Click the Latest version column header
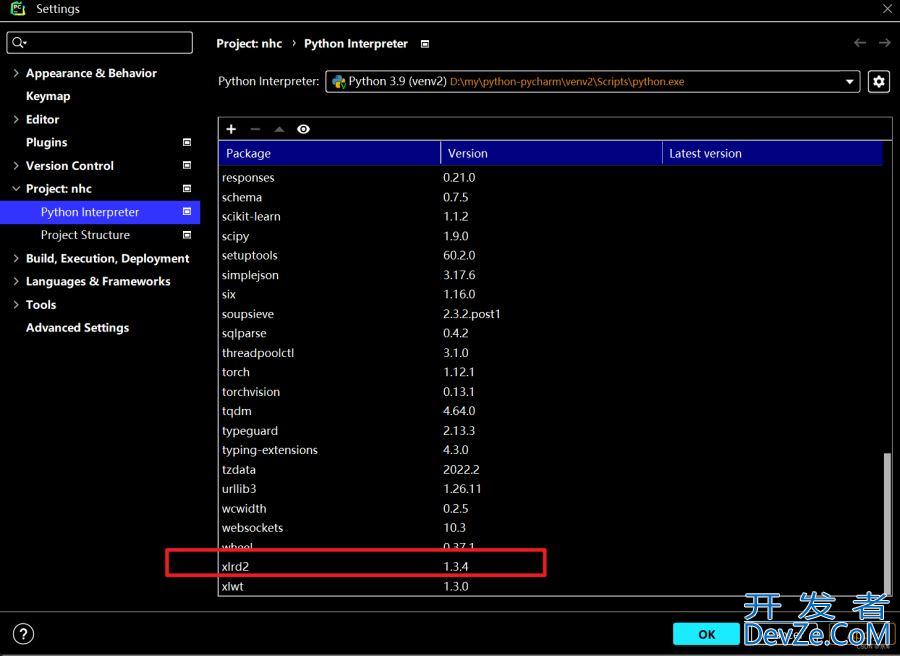 pos(772,153)
